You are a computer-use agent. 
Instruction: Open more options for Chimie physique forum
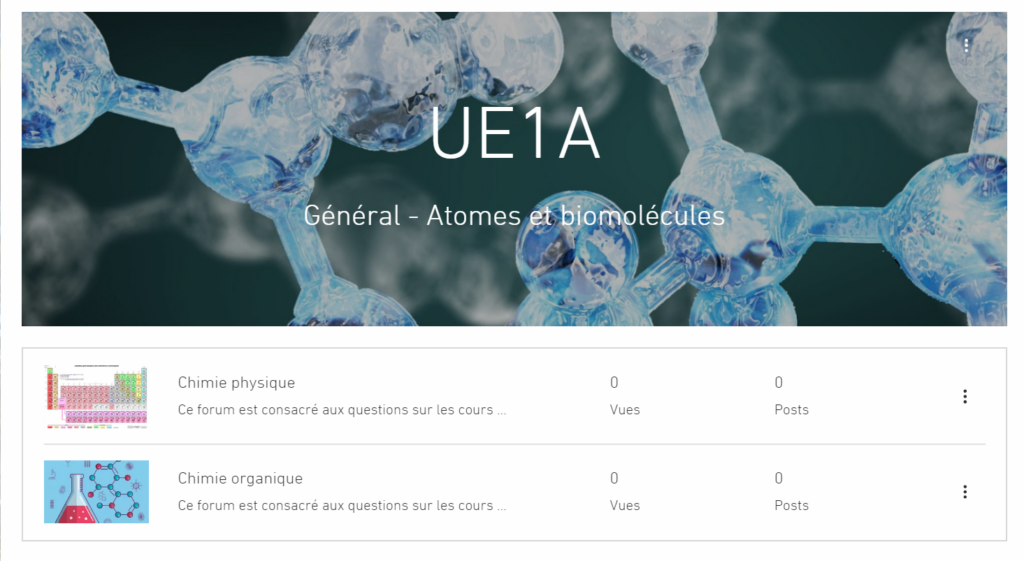pos(965,396)
